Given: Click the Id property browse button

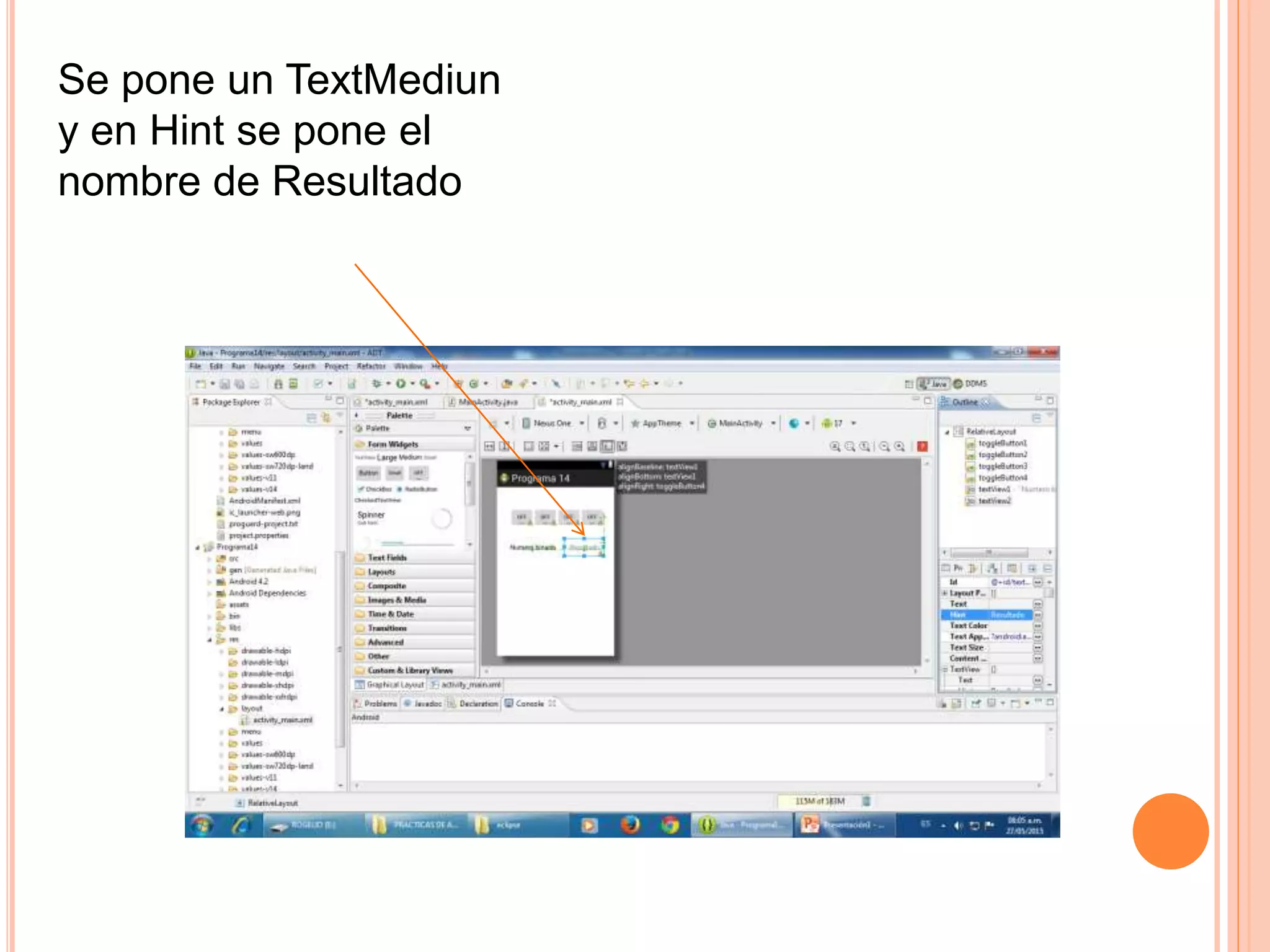Looking at the screenshot, I should click(x=1037, y=583).
